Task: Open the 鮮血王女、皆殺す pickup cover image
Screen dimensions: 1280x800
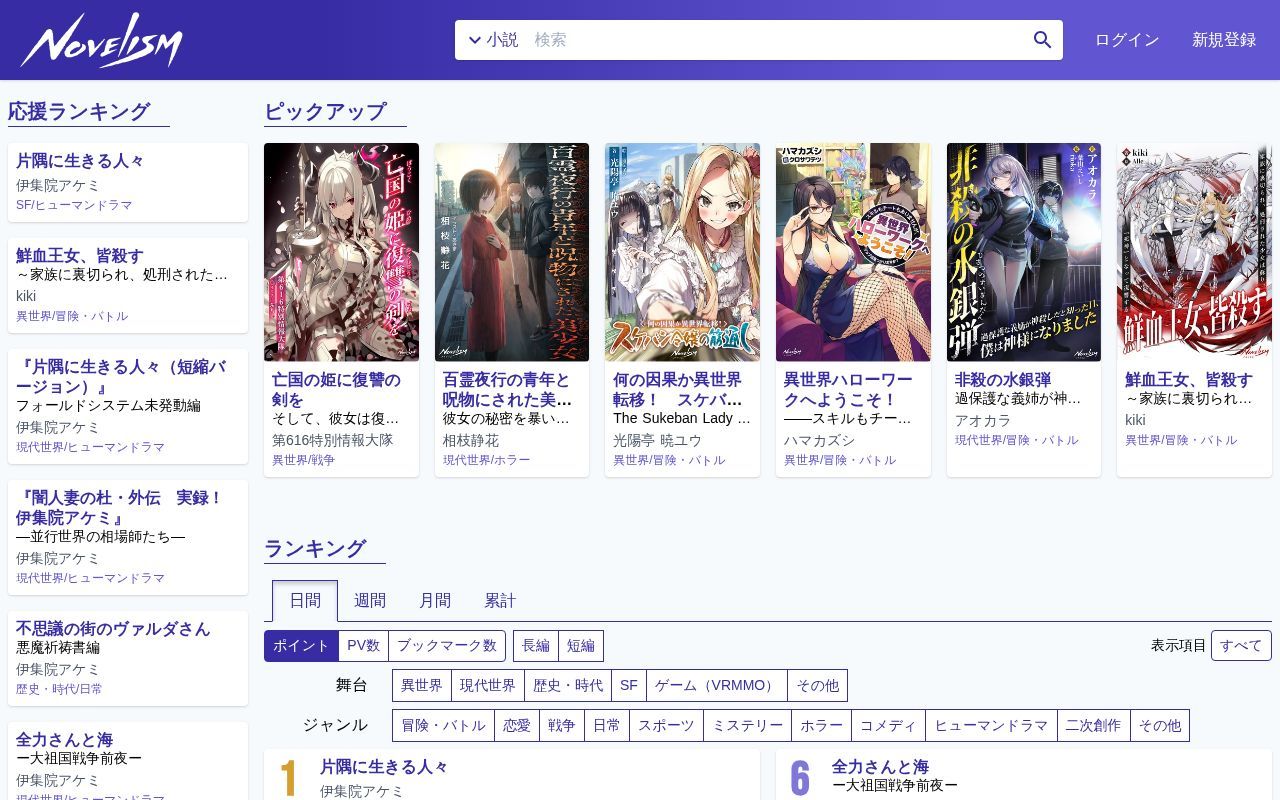Action: click(1194, 252)
